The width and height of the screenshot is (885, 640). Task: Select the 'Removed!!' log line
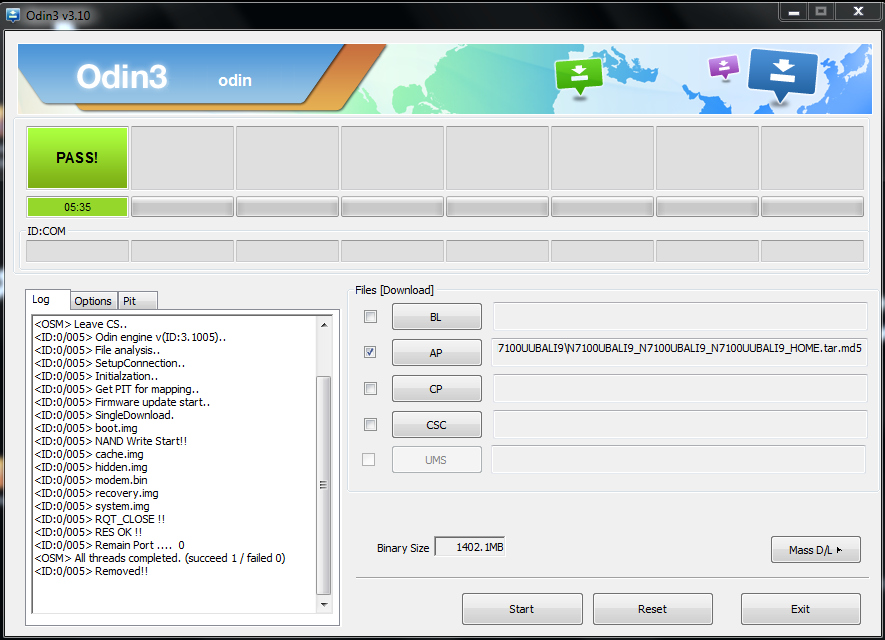(91, 571)
